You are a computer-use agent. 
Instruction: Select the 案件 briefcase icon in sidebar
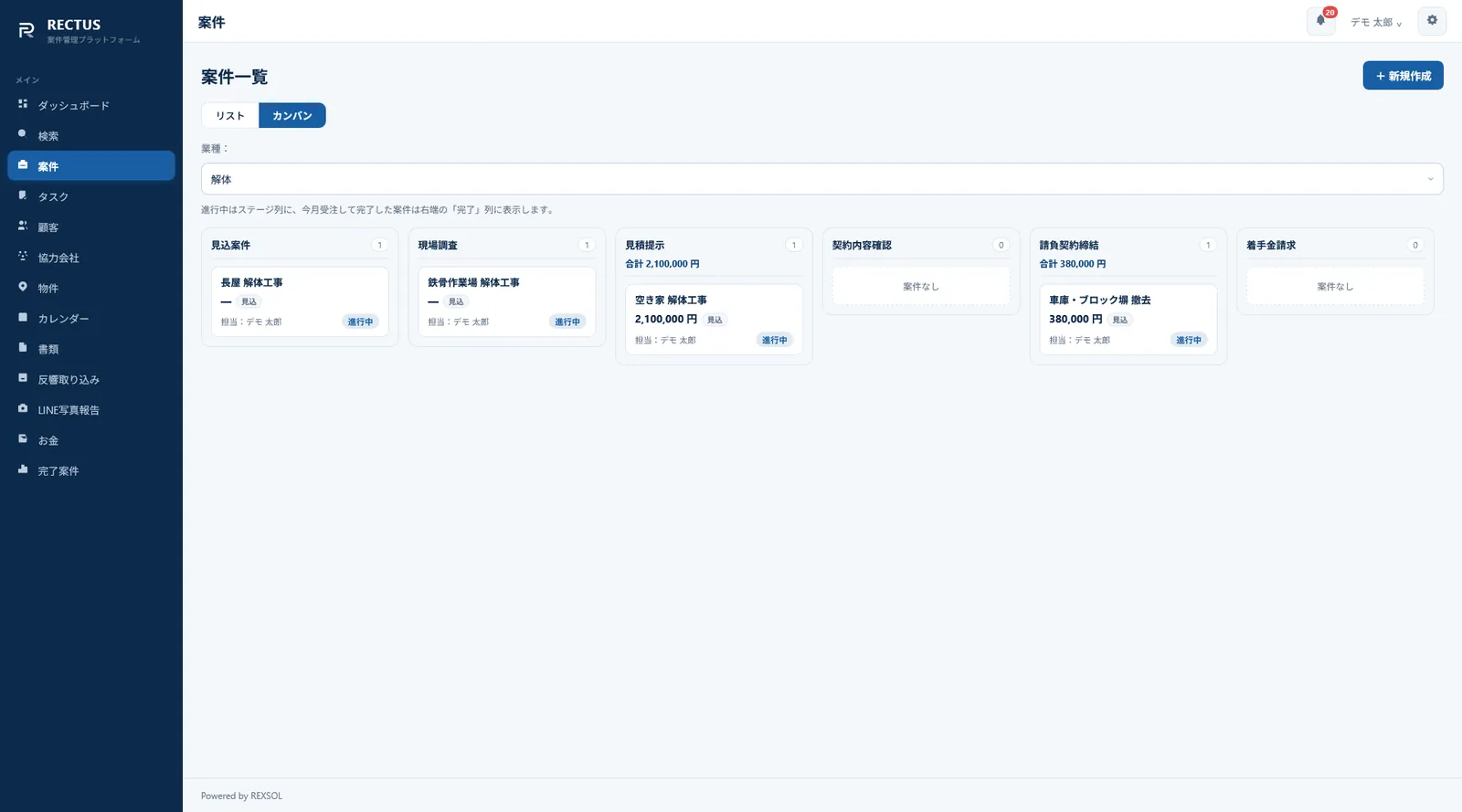click(23, 165)
